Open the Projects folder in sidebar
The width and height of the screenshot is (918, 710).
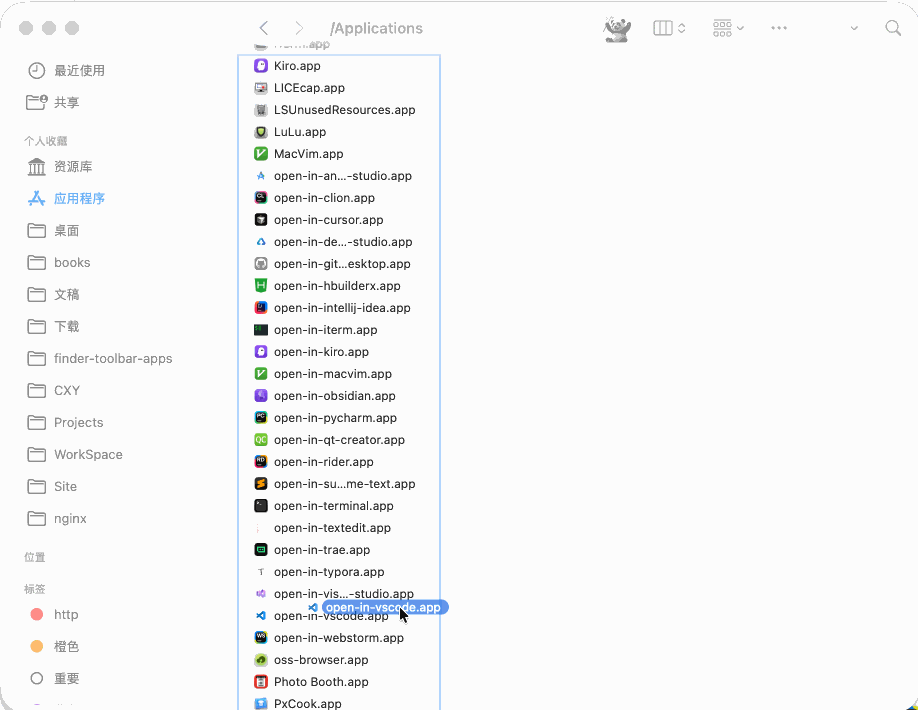(78, 422)
